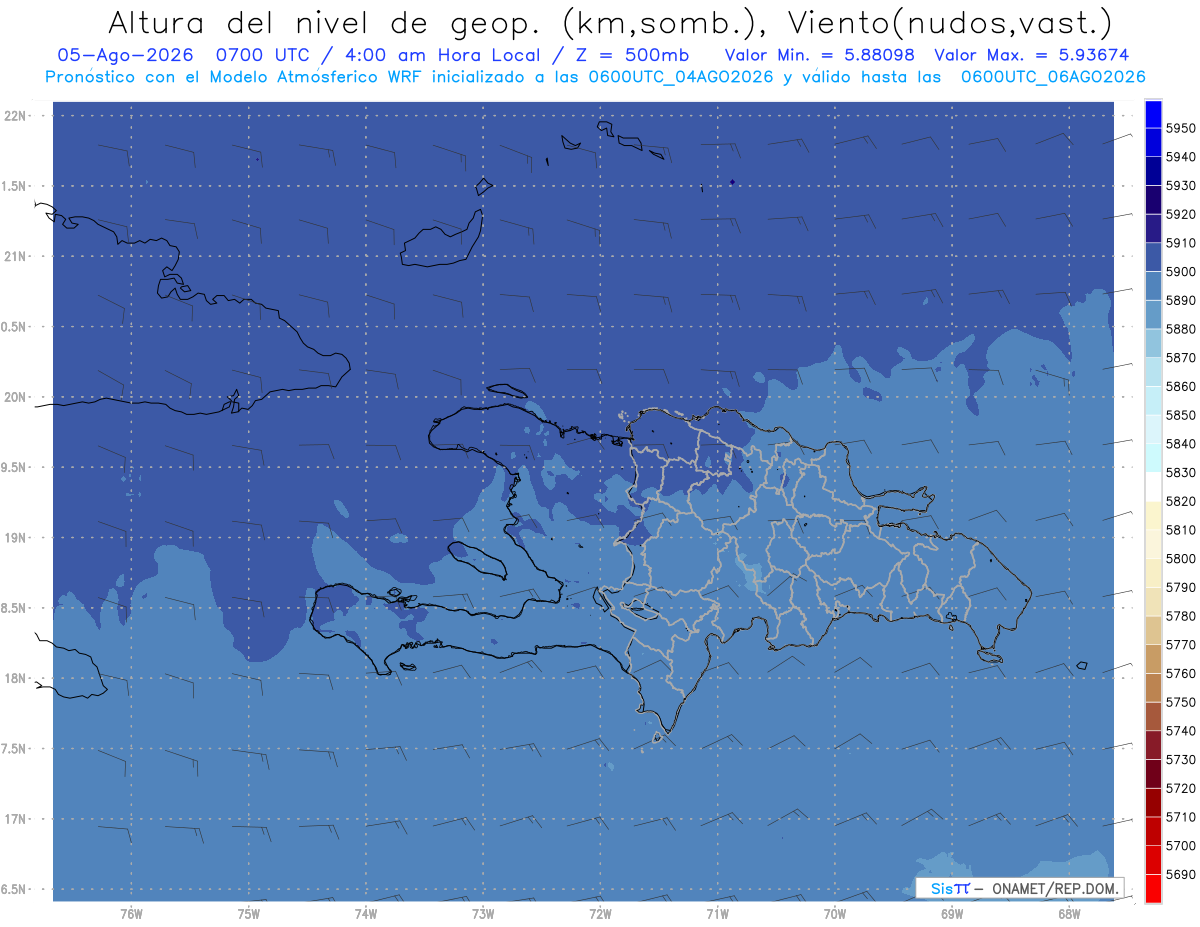Click the SisPI - ONAMET/REP.DOM. label box
Viewport: 1200px width, 927px height.
point(1020,887)
